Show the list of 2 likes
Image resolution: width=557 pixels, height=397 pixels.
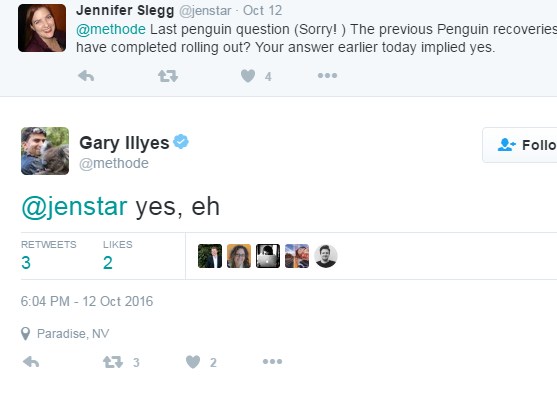tap(118, 256)
